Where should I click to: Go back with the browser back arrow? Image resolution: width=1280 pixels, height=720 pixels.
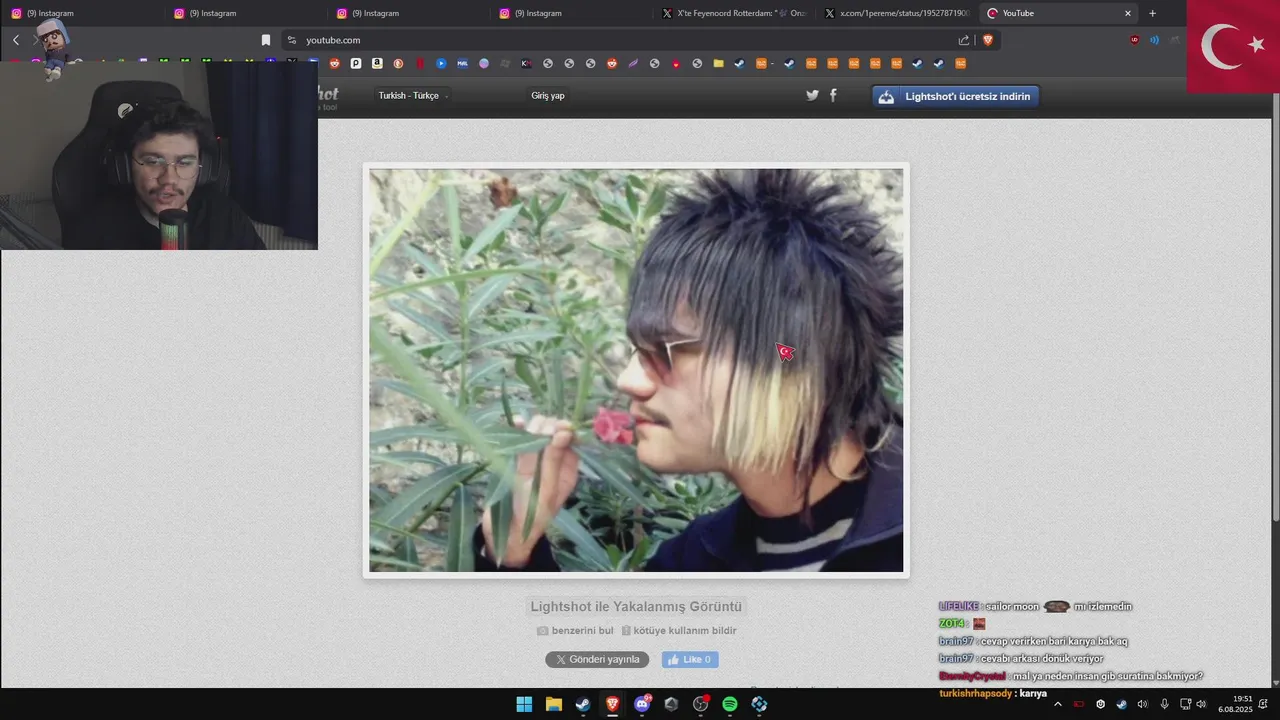pos(16,40)
